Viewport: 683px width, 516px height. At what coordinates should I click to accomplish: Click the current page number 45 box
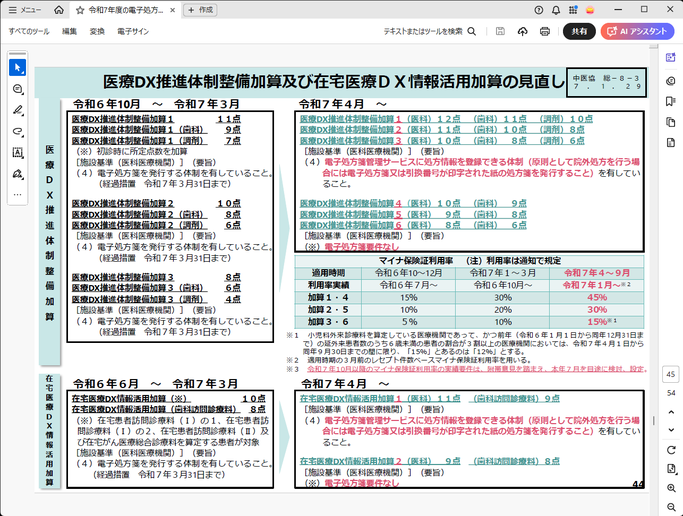(x=671, y=374)
